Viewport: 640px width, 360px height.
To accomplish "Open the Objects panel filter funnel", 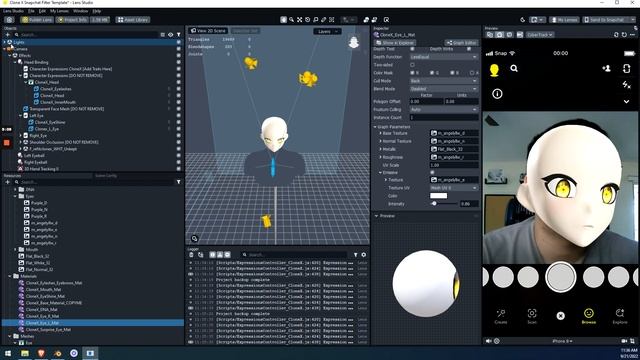I will point(178,35).
